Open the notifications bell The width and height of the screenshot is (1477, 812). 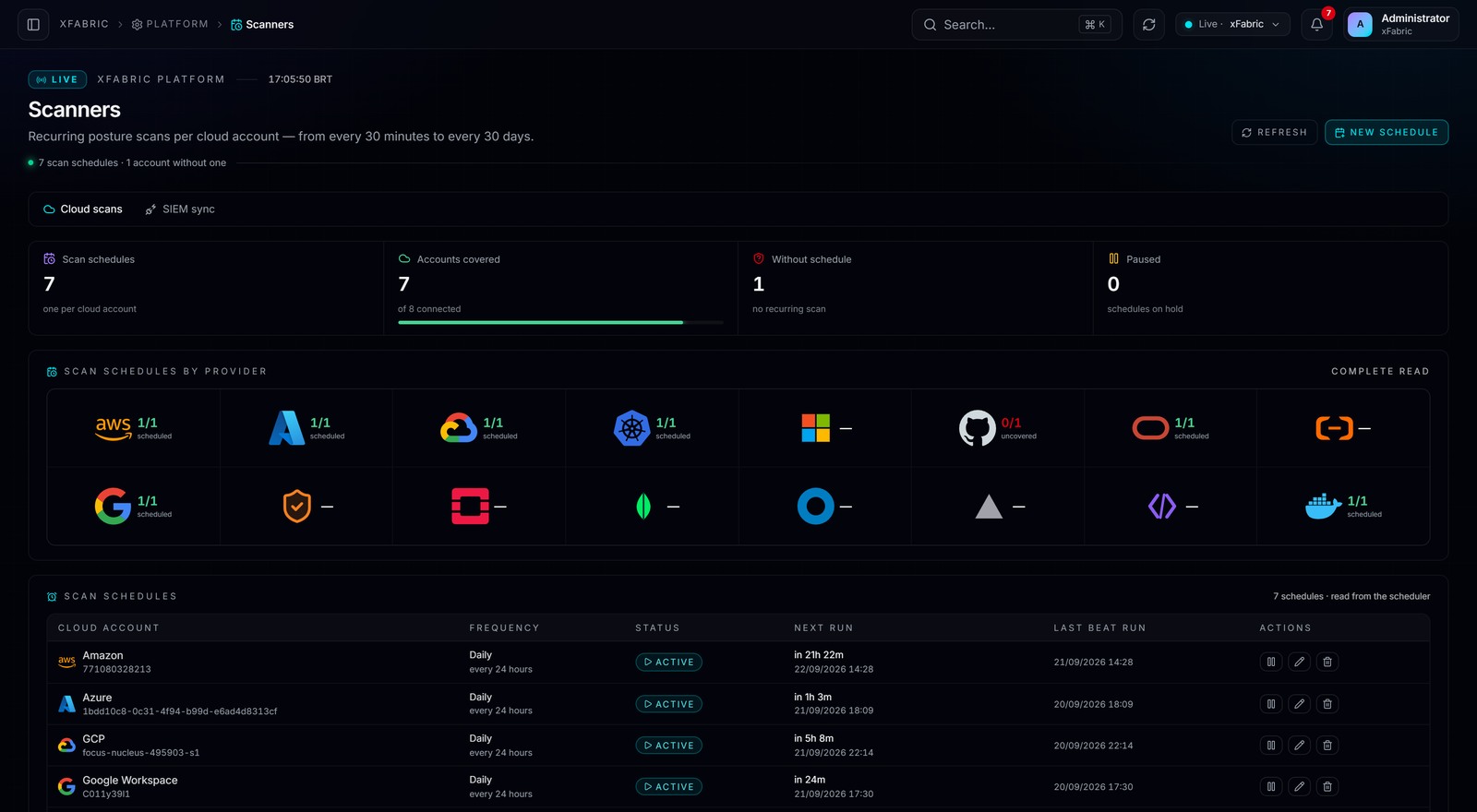tap(1317, 25)
